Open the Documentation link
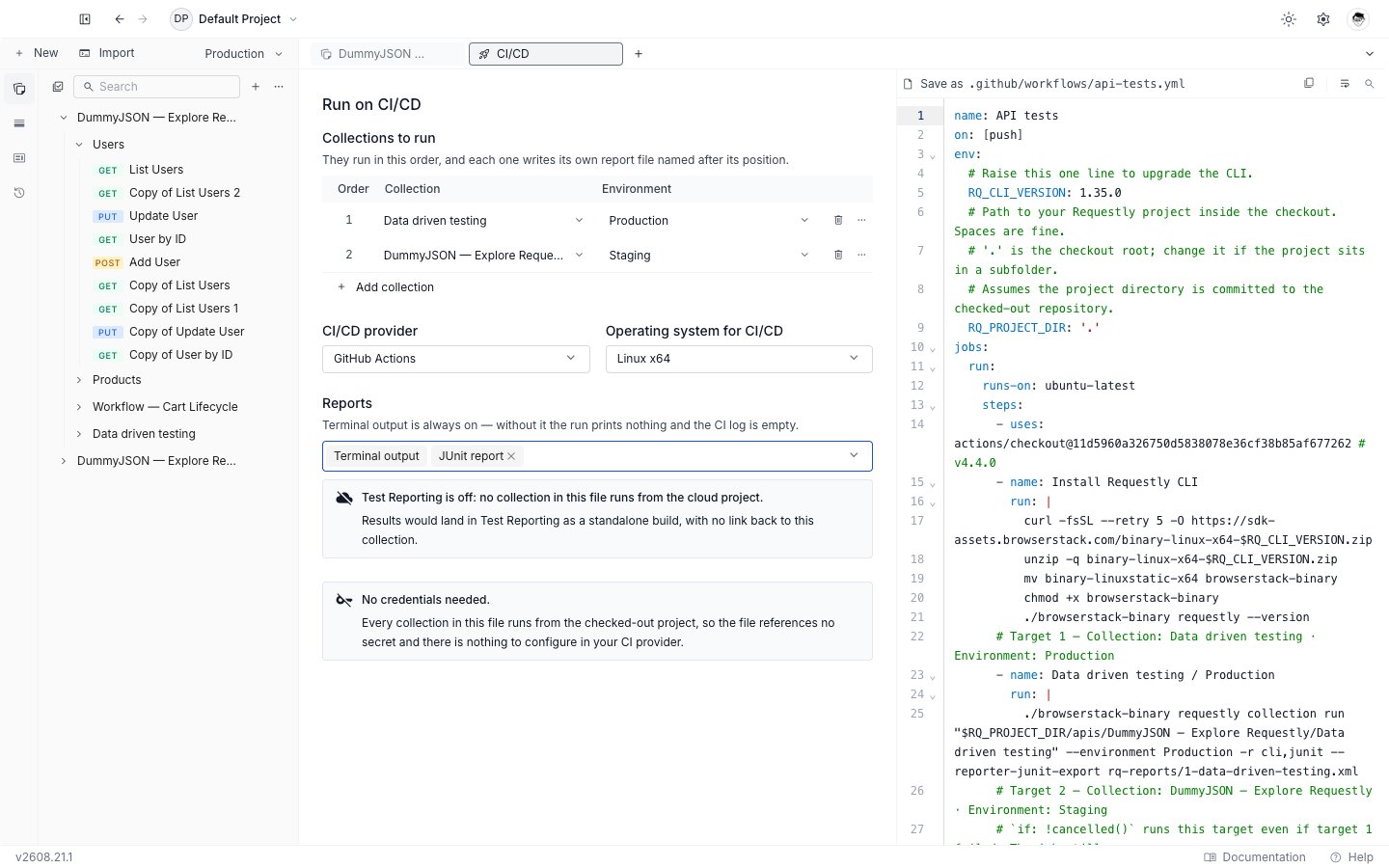The height and width of the screenshot is (868, 1389). pyautogui.click(x=1254, y=857)
